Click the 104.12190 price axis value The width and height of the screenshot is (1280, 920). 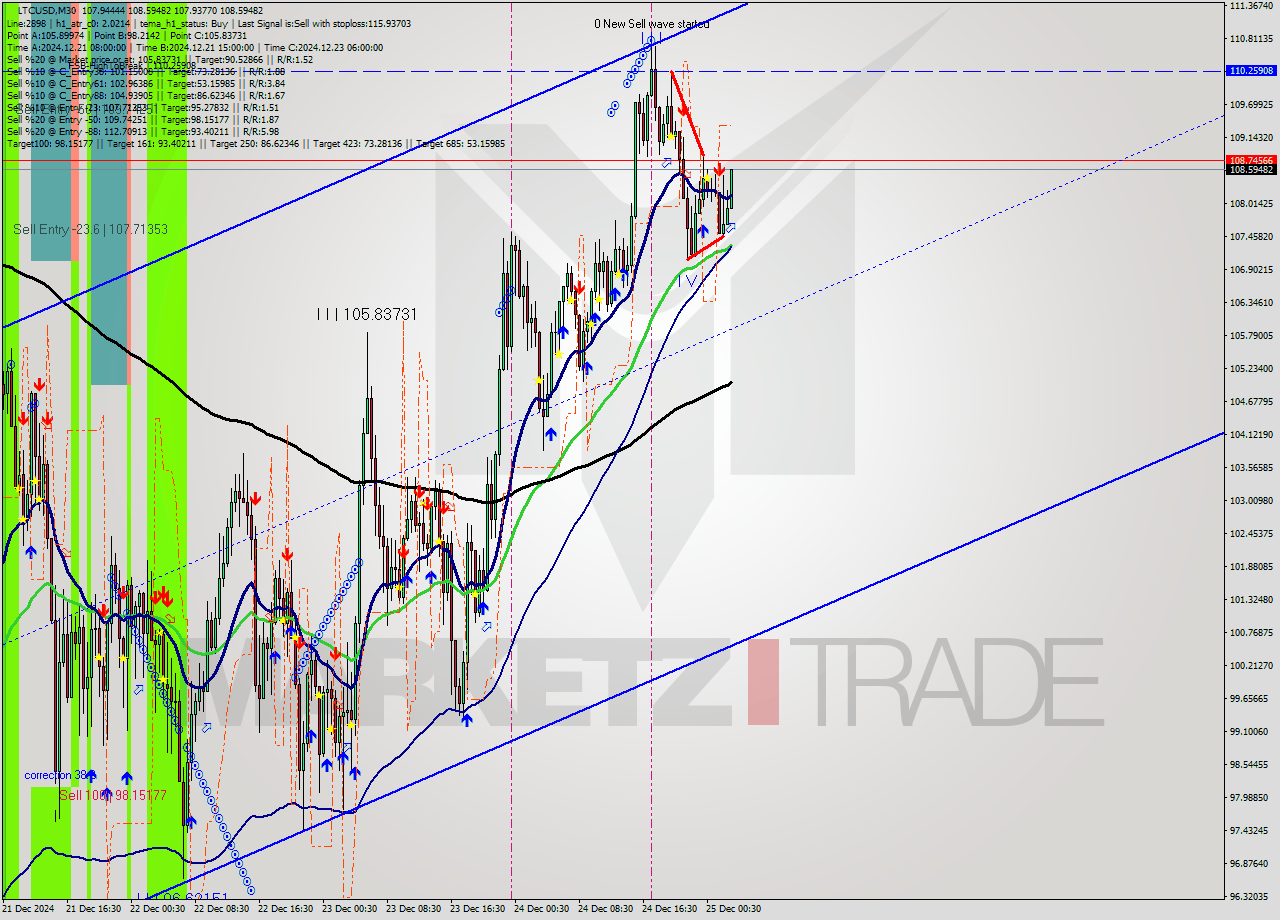coord(1250,435)
